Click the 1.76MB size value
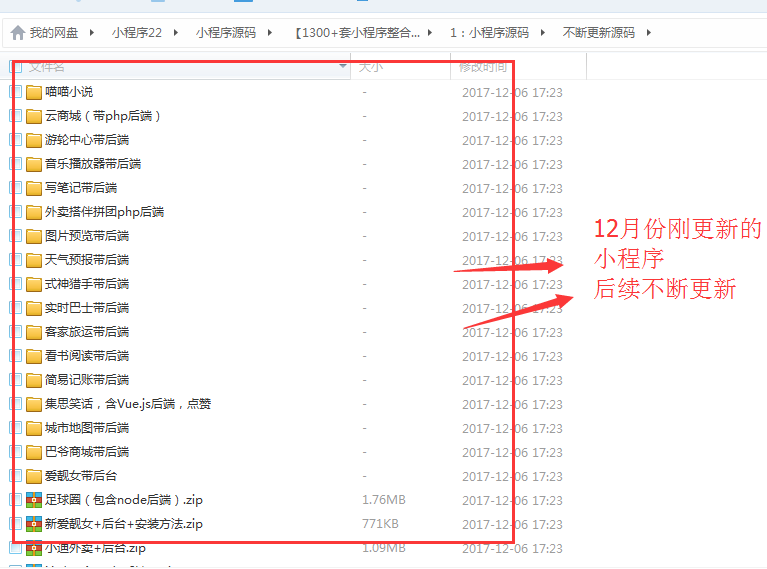767x569 pixels. point(384,500)
